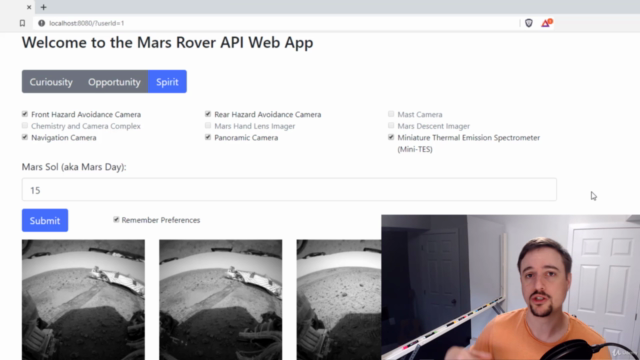Open the Brave Shields icon

[x=529, y=23]
